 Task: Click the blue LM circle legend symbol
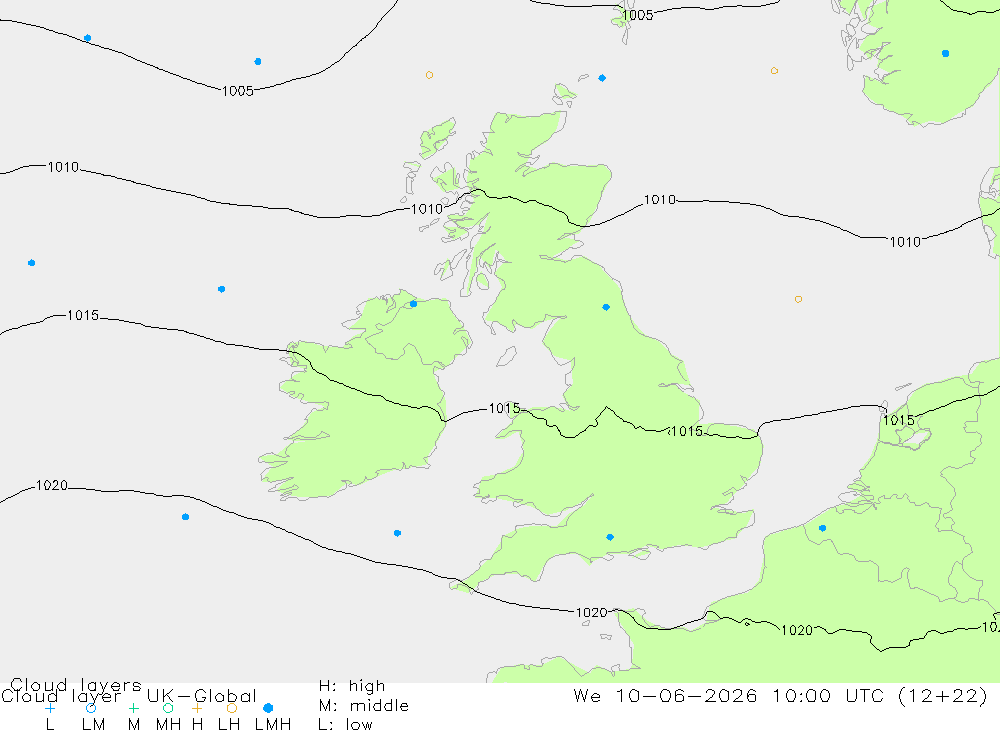click(91, 708)
